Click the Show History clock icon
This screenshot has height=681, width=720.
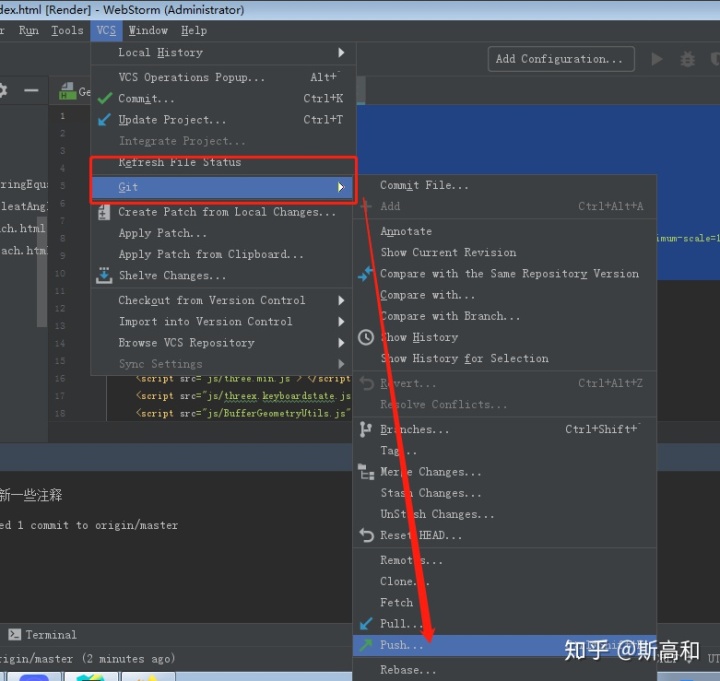tap(366, 338)
